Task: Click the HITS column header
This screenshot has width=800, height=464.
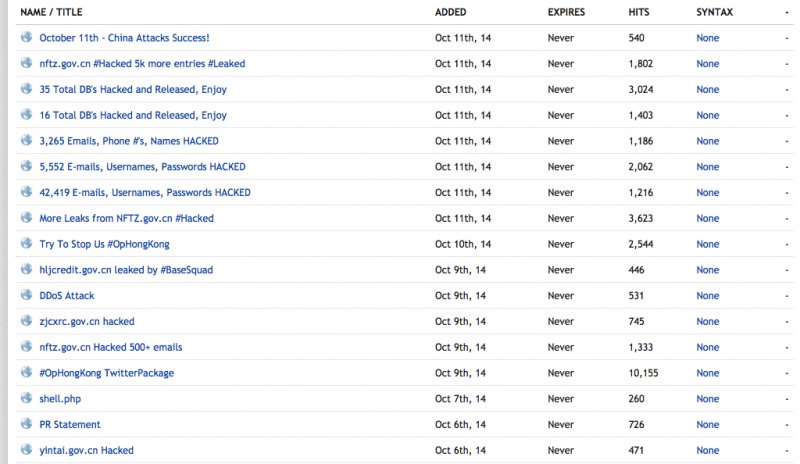Action: pyautogui.click(x=639, y=12)
